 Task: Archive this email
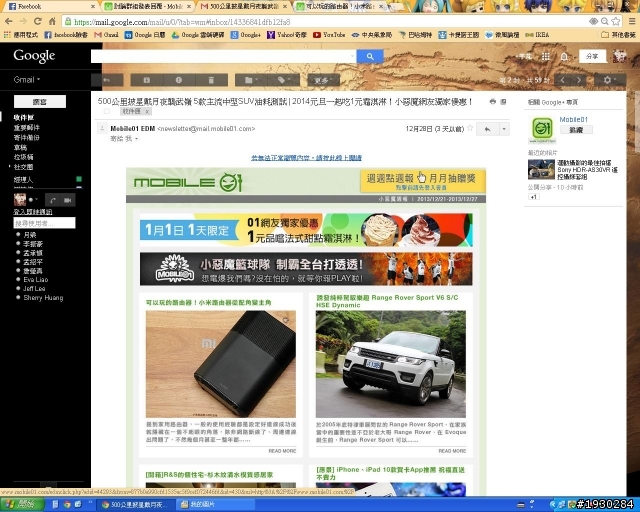point(147,80)
